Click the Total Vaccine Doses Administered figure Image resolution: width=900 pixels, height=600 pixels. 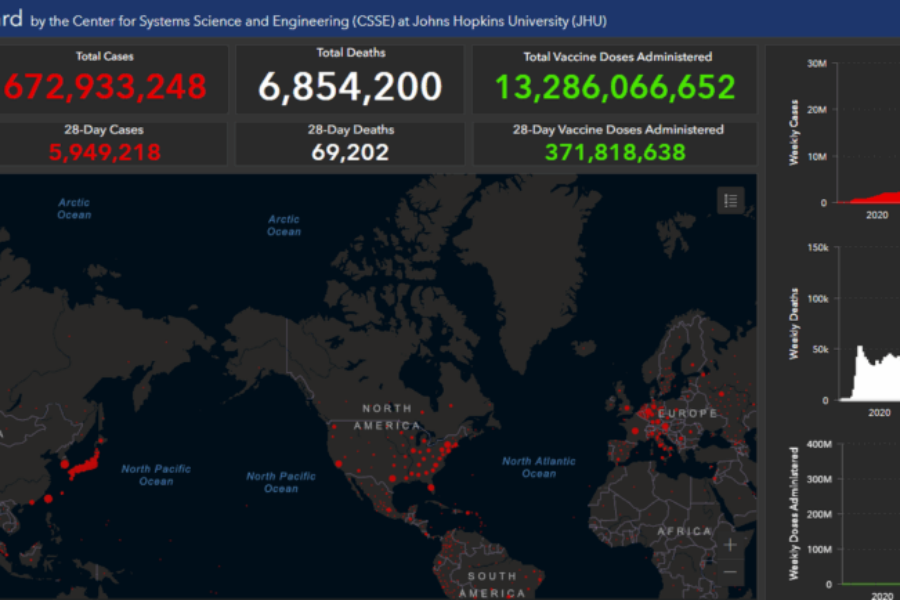(615, 79)
